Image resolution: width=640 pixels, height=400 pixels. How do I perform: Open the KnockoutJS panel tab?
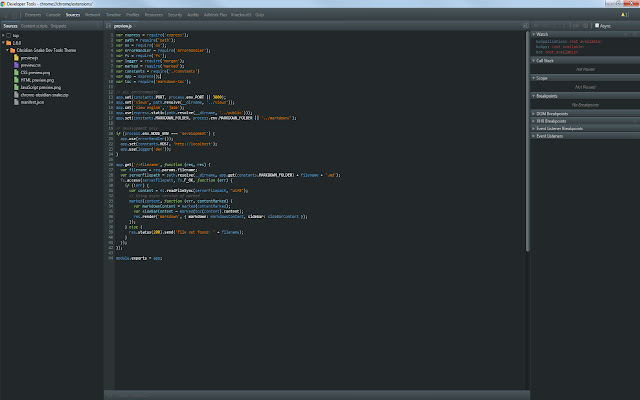241,15
